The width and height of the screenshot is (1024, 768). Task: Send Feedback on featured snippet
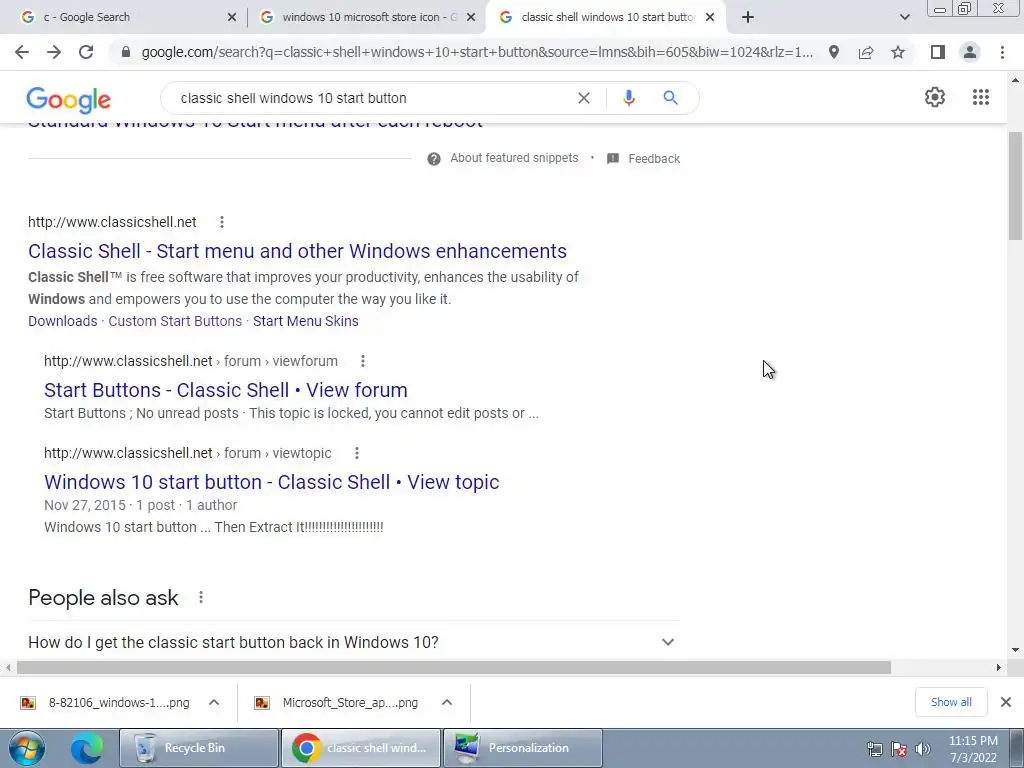pos(654,159)
